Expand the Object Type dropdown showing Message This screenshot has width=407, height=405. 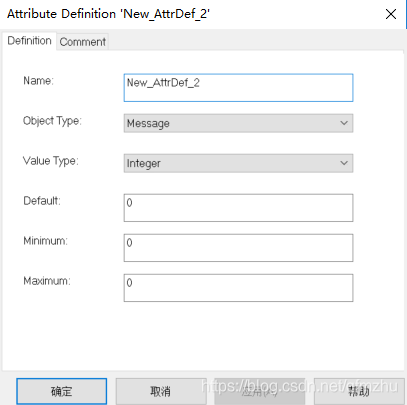tap(238, 123)
